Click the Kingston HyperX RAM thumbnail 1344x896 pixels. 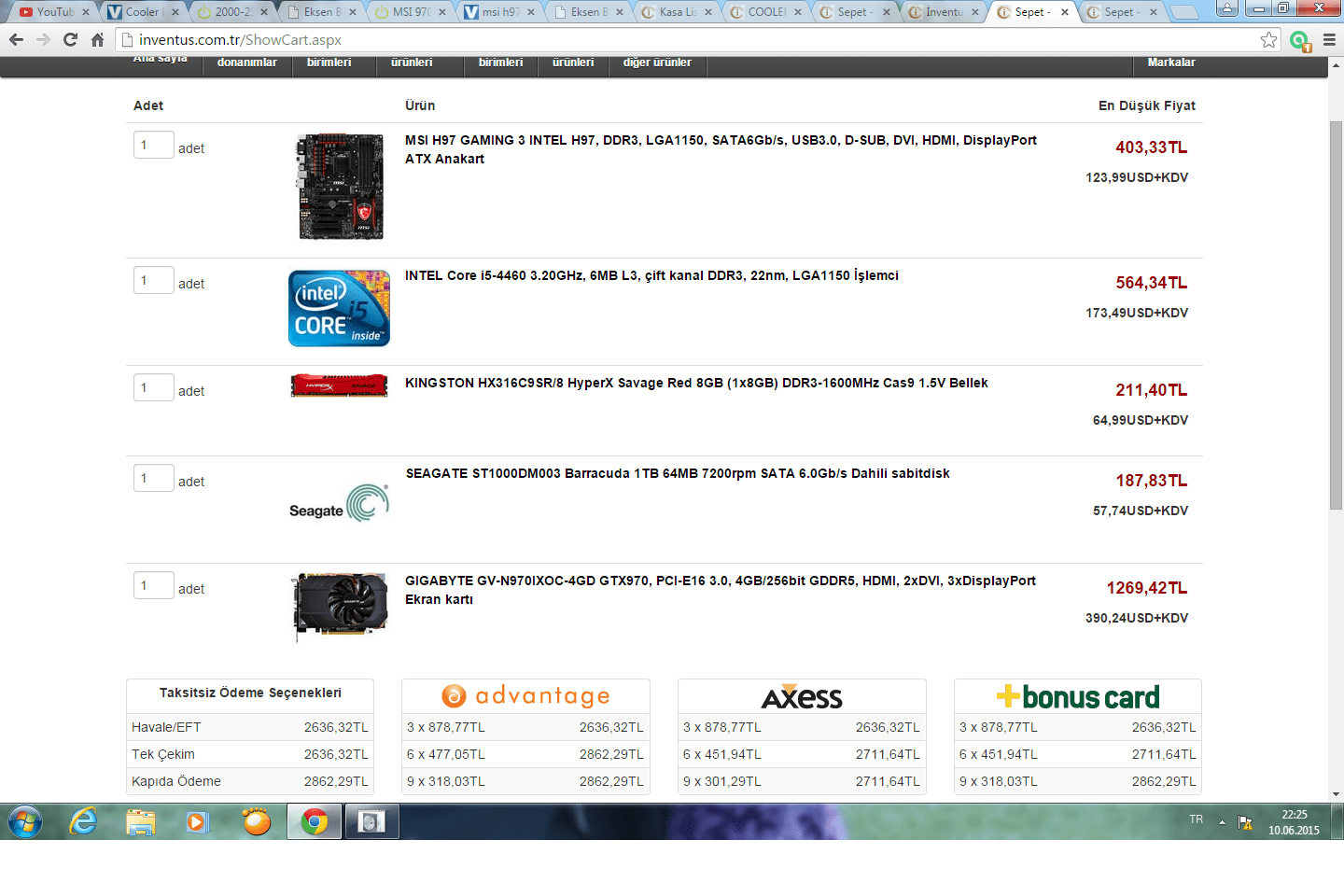click(x=340, y=385)
